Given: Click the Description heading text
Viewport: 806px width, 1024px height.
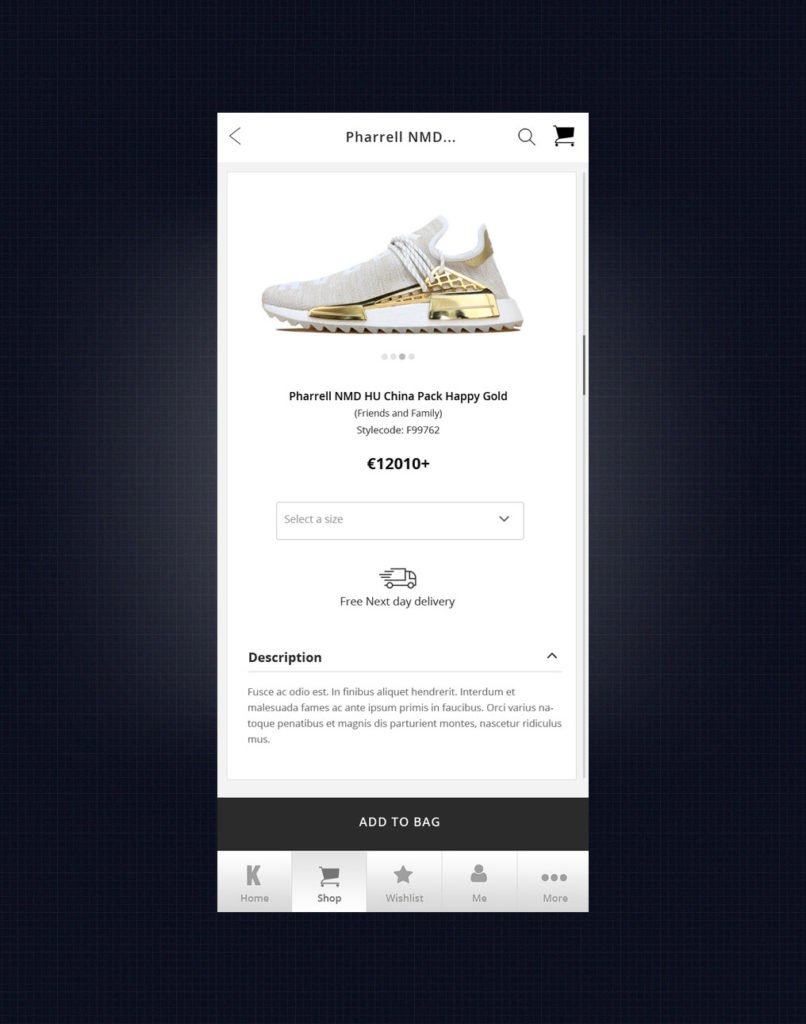Looking at the screenshot, I should click(x=285, y=657).
